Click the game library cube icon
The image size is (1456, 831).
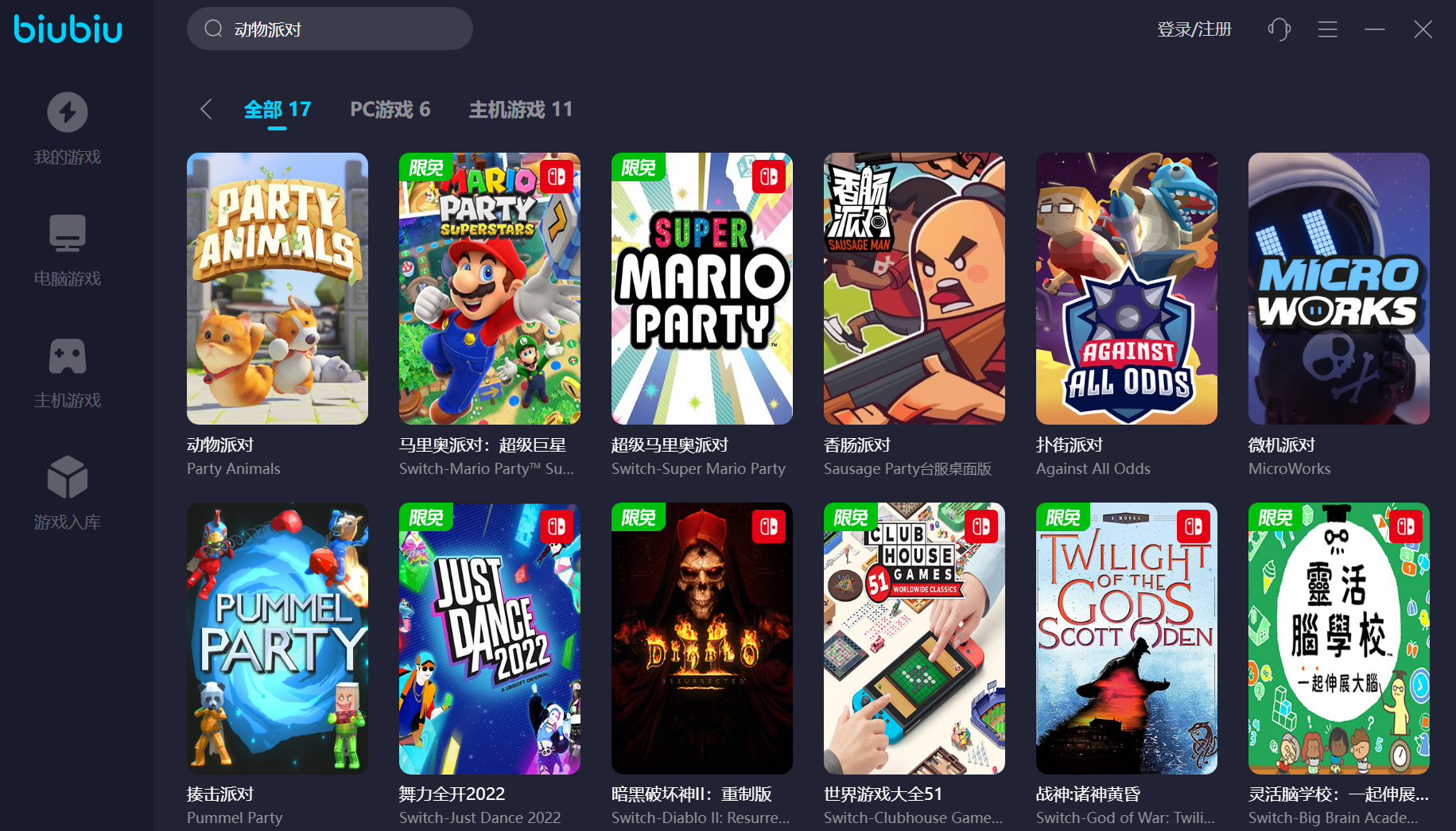[x=68, y=476]
